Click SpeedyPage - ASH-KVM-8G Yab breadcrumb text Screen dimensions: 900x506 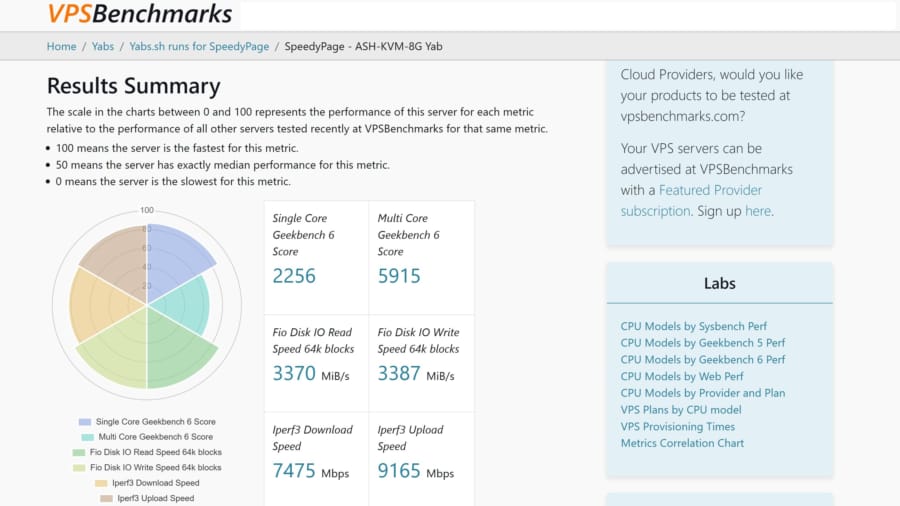click(x=363, y=46)
